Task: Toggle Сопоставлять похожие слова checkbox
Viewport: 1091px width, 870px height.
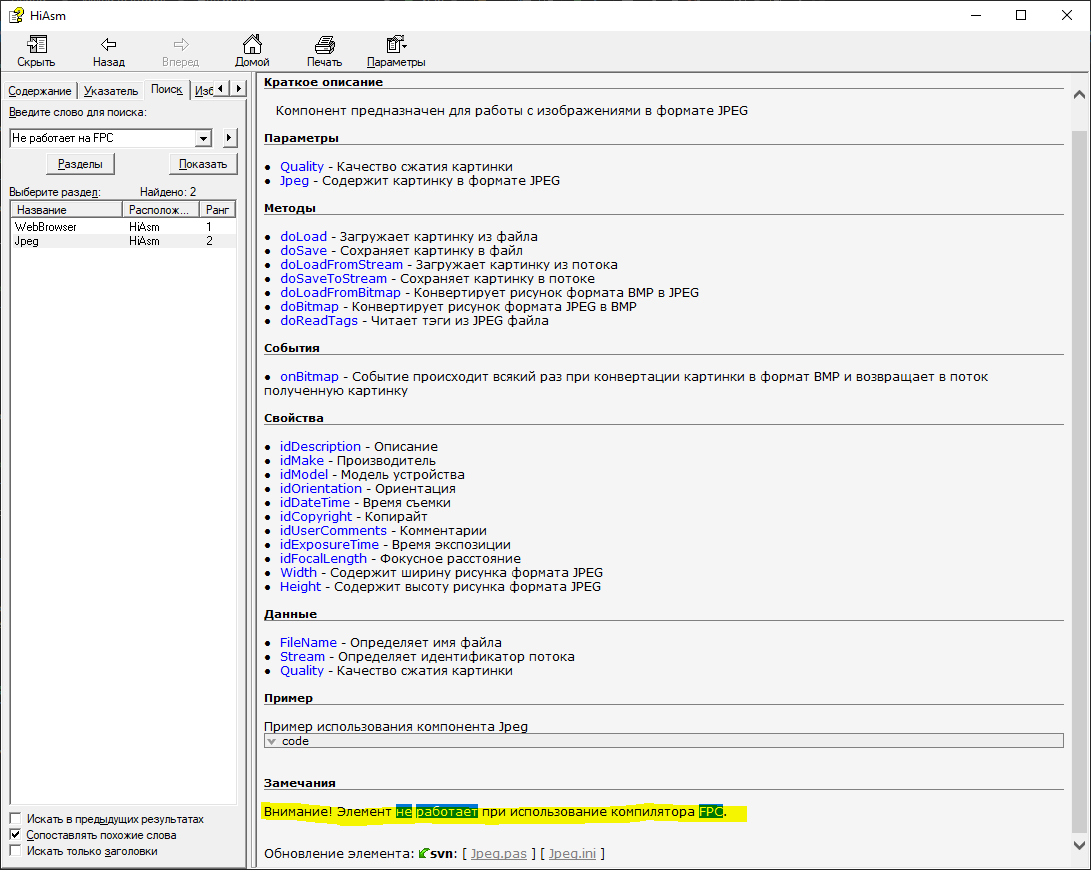Action: [x=15, y=834]
